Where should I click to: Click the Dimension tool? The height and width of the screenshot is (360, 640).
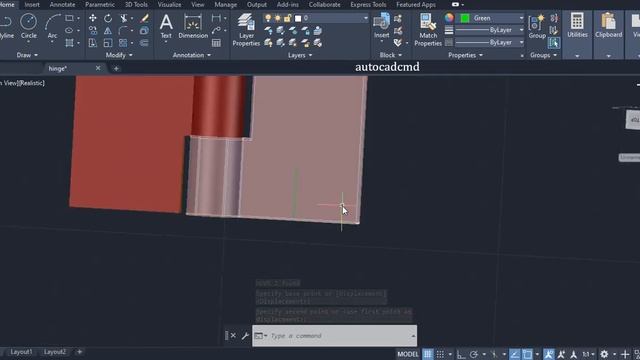click(193, 26)
